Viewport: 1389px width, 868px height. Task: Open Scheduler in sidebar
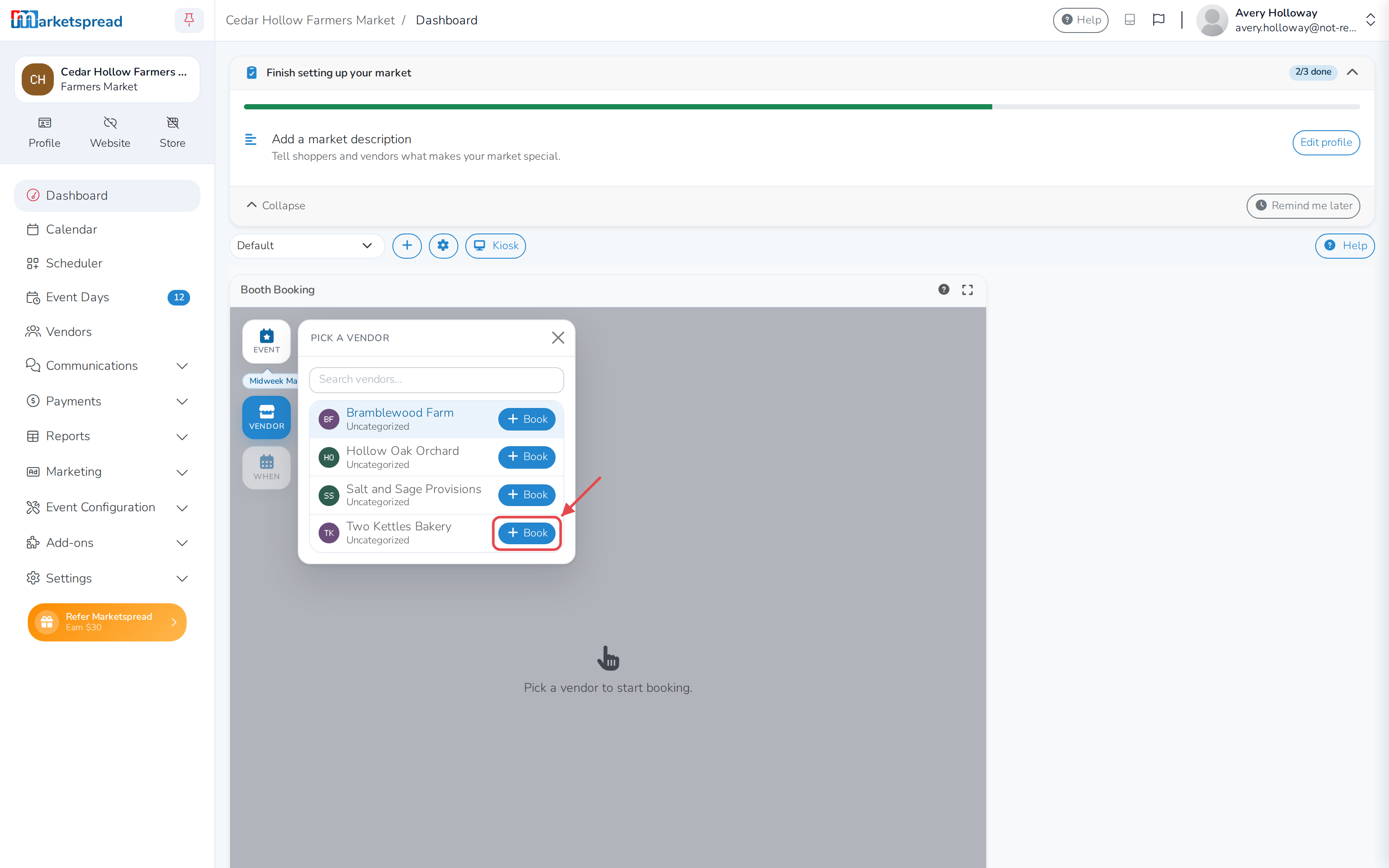[x=107, y=263]
